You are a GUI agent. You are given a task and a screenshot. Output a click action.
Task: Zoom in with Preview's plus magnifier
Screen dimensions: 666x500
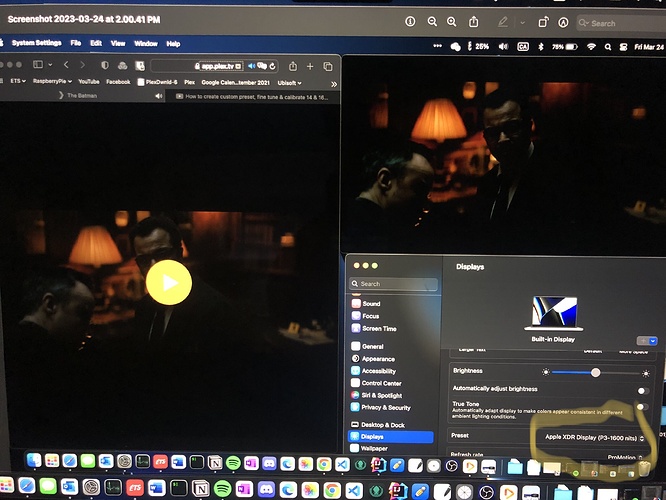pos(452,22)
